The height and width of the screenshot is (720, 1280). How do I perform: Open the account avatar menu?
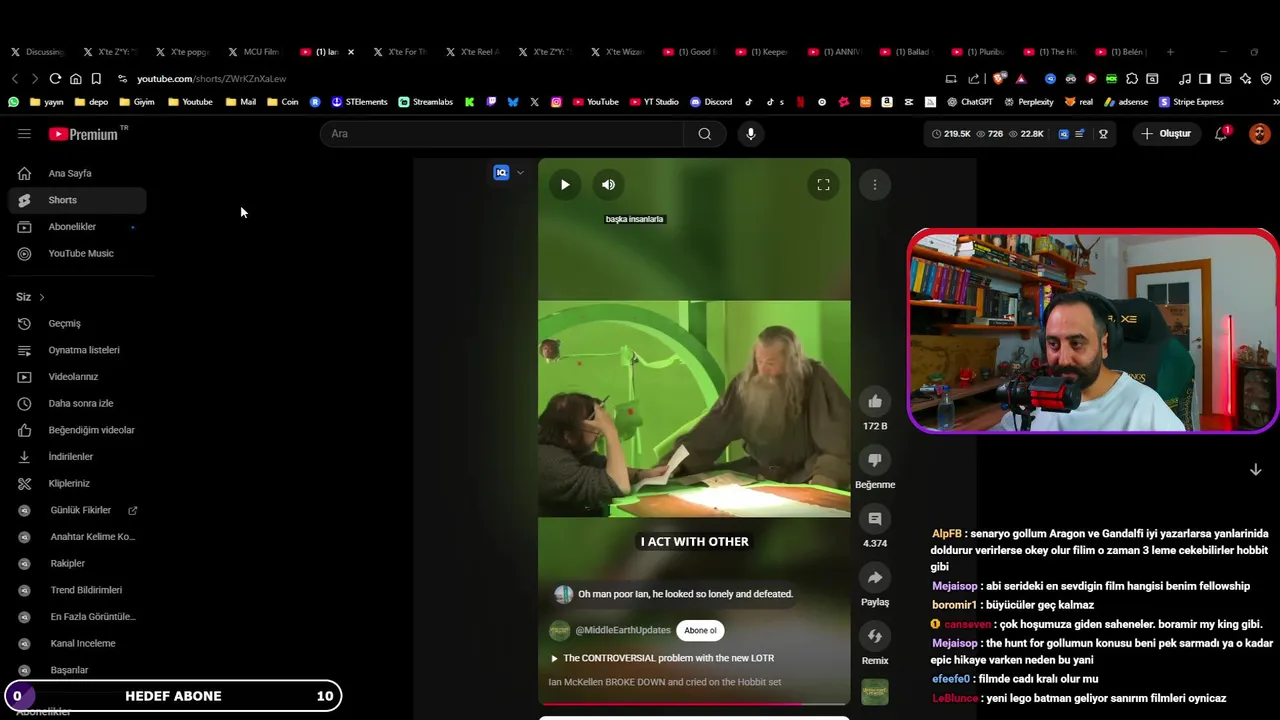(x=1259, y=134)
